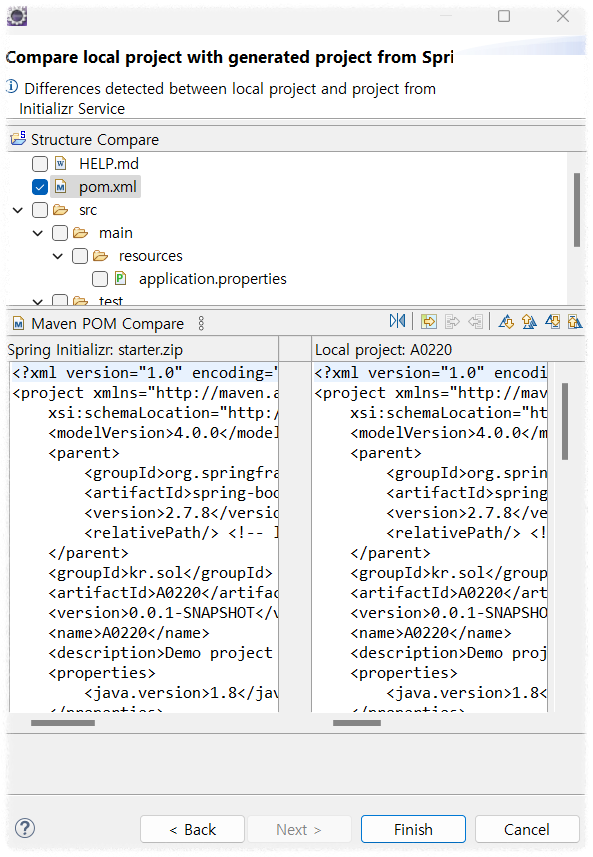
Task: Click the Finish button
Action: tap(413, 829)
